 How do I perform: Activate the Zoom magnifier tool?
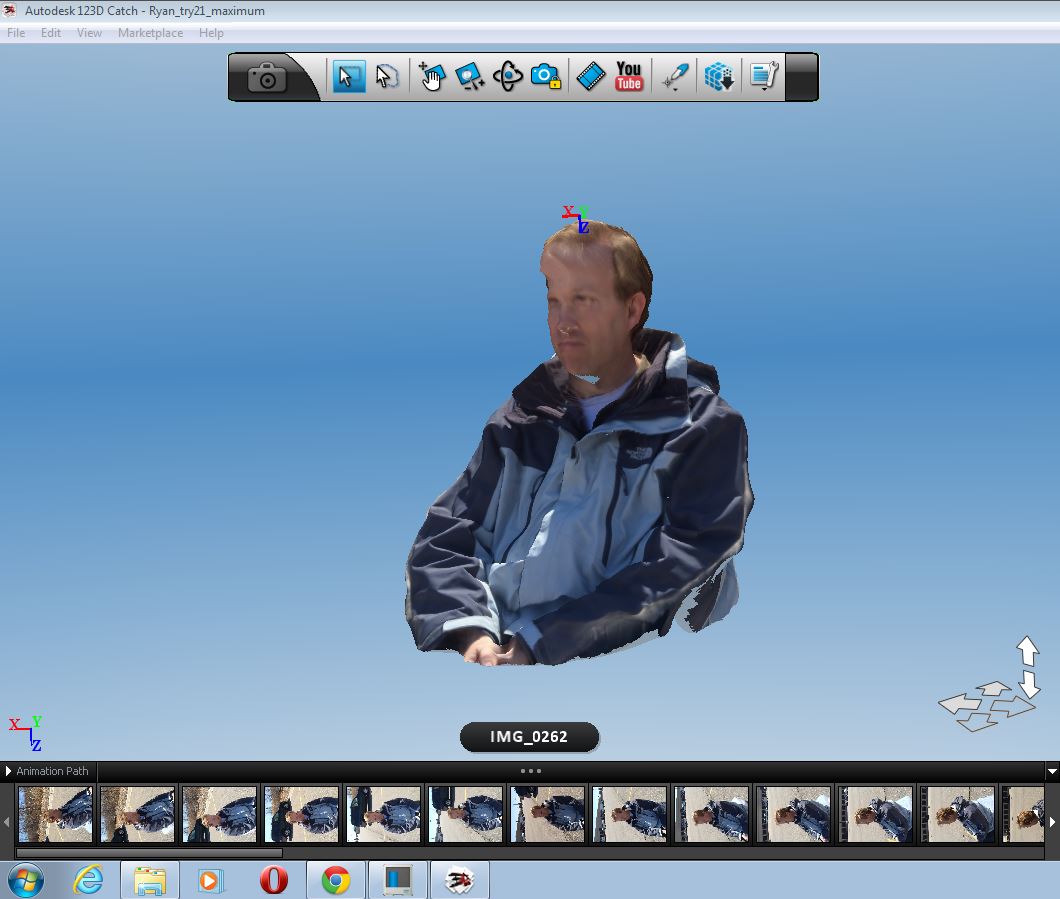click(x=469, y=76)
